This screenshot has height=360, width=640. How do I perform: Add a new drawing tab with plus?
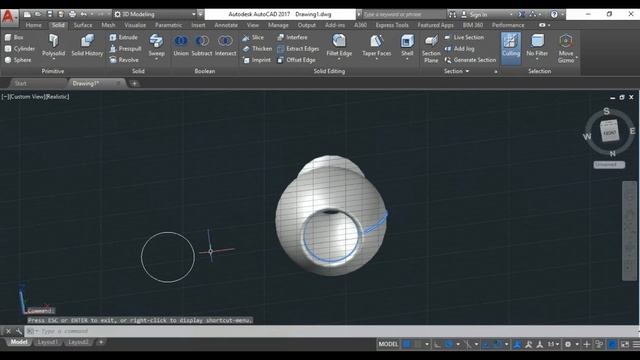coord(134,84)
